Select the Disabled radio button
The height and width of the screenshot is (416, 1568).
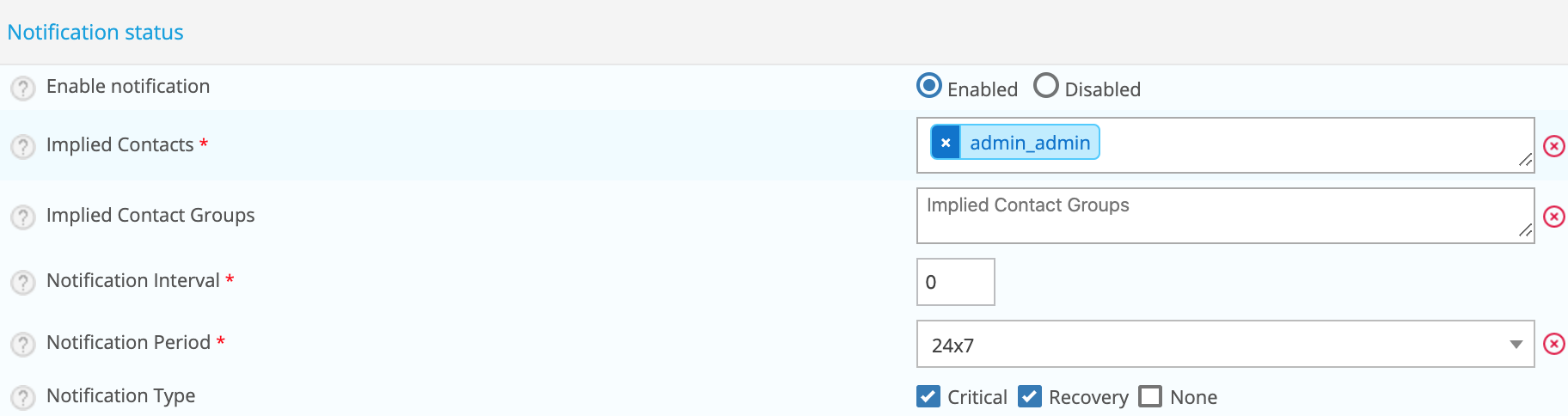coord(1046,85)
